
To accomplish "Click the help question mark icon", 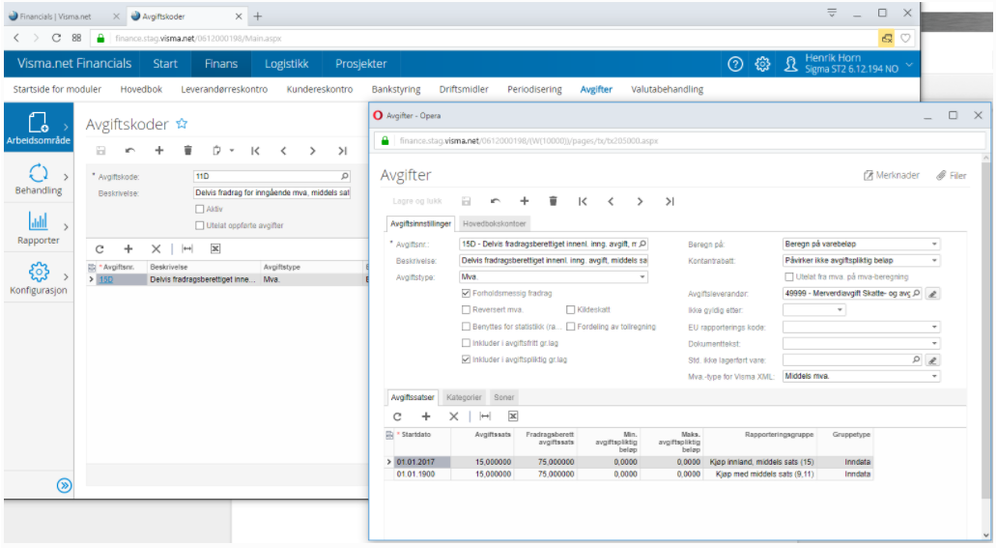I will 735,64.
